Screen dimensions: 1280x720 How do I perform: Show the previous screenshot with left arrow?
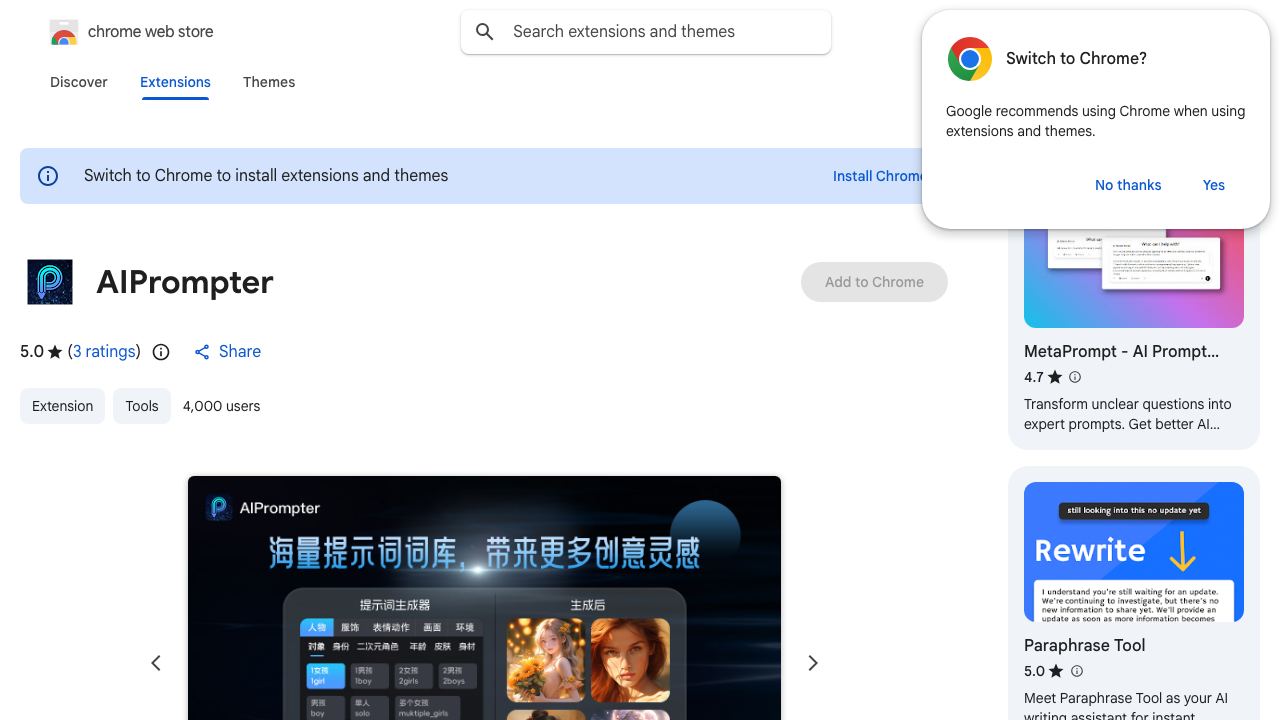click(x=156, y=663)
